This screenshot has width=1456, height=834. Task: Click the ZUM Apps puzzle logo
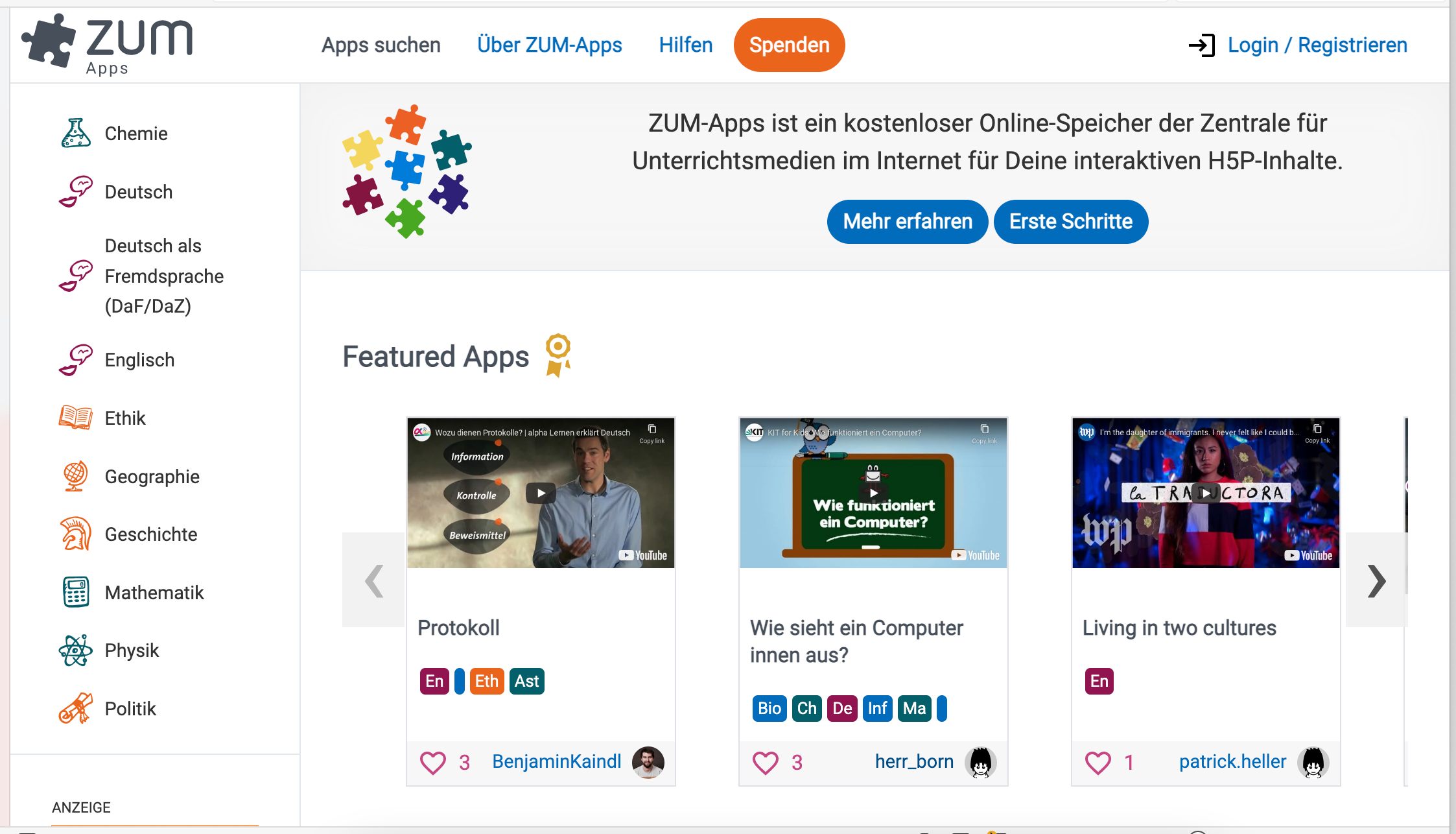click(x=108, y=44)
